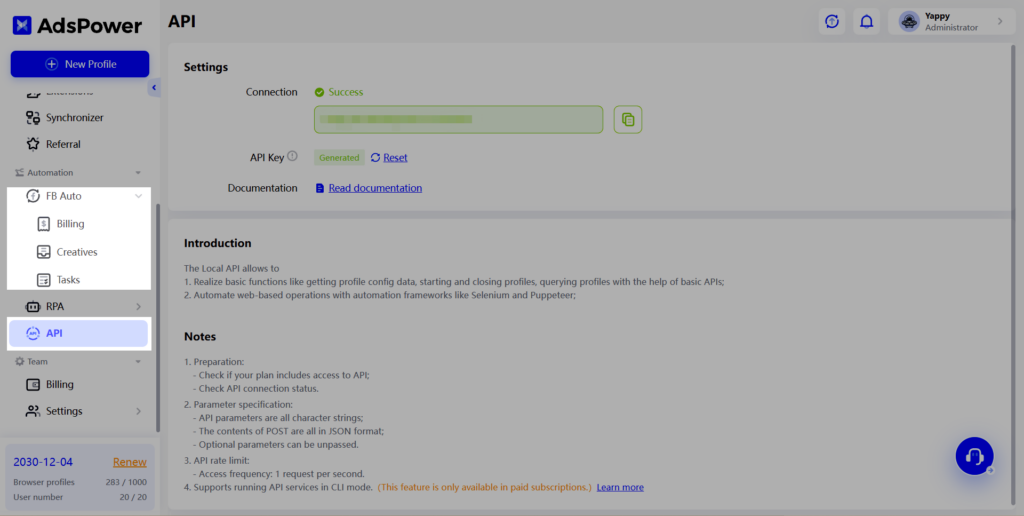This screenshot has width=1024, height=516.
Task: Click the Reset API key link
Action: click(x=395, y=157)
